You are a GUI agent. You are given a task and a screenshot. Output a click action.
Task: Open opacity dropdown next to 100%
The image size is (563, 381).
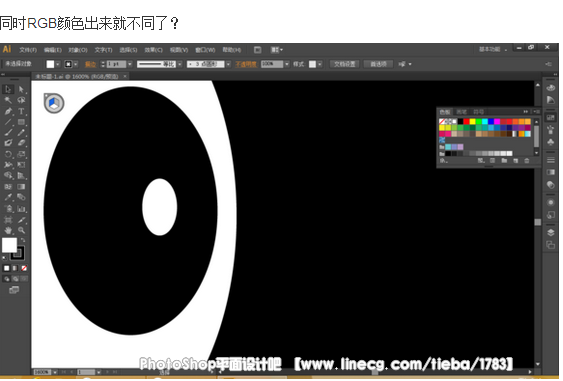[287, 64]
